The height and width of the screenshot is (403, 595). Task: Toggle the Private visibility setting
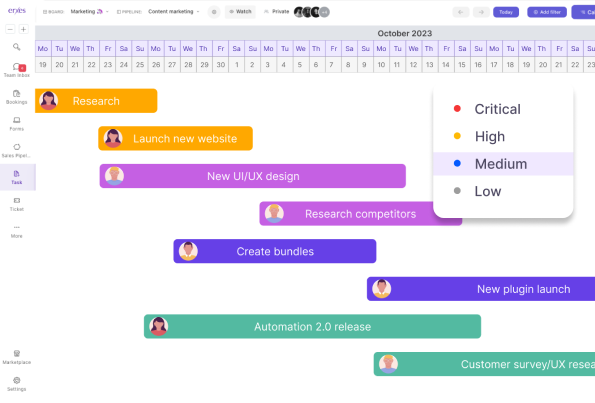[x=277, y=12]
